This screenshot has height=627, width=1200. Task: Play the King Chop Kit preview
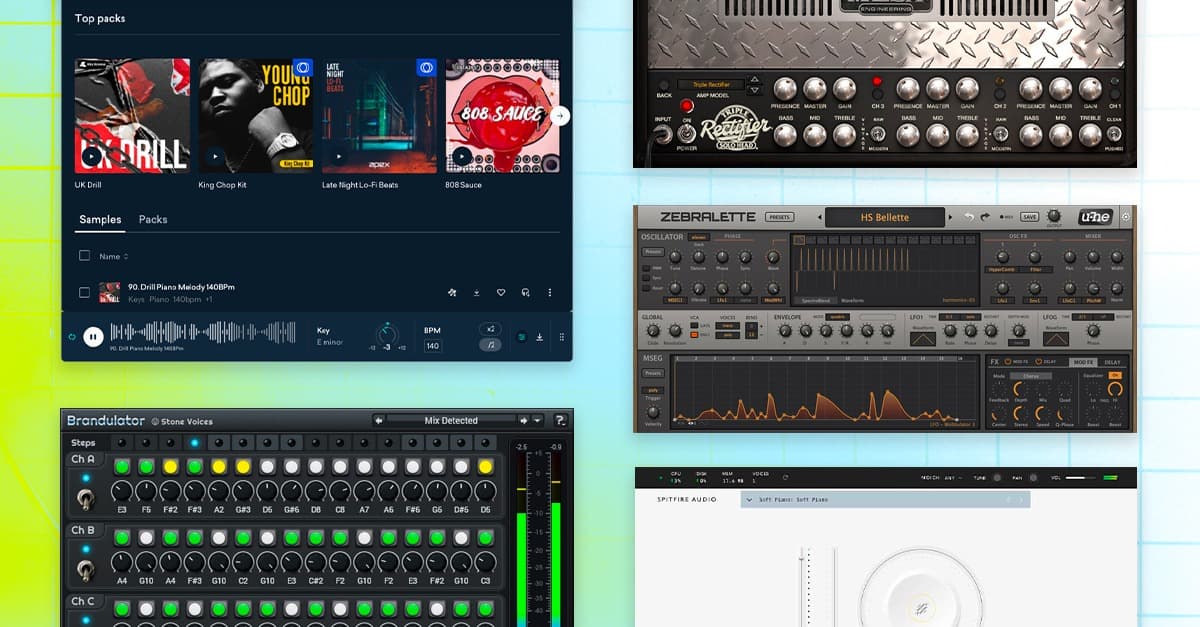[x=214, y=156]
